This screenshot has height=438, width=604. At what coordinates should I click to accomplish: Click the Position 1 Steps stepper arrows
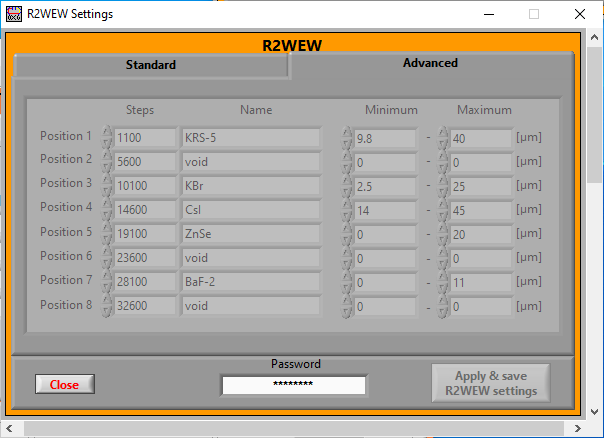point(107,138)
